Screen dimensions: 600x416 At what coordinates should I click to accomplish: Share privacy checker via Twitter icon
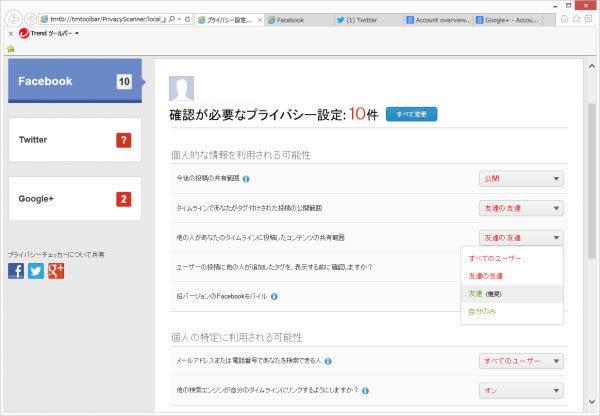[x=36, y=271]
